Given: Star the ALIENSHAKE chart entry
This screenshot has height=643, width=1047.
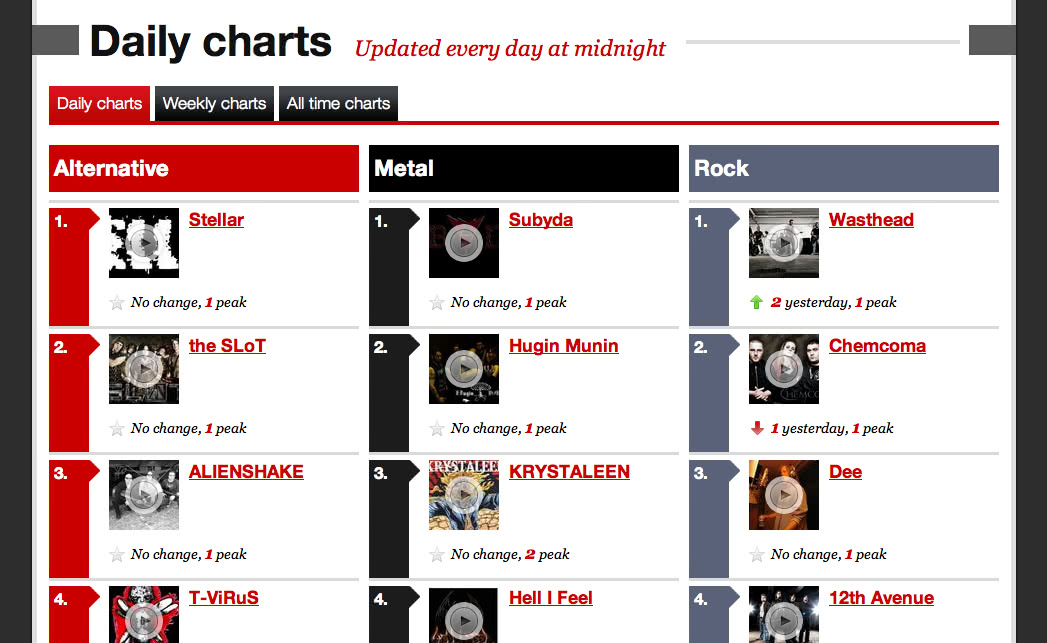Looking at the screenshot, I should pos(117,554).
